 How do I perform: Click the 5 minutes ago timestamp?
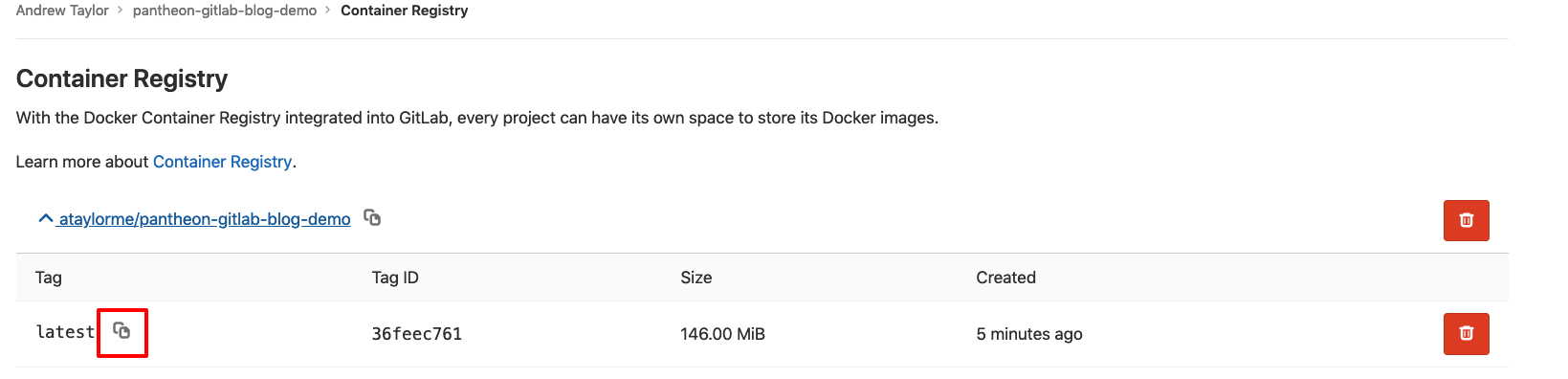[x=1029, y=334]
